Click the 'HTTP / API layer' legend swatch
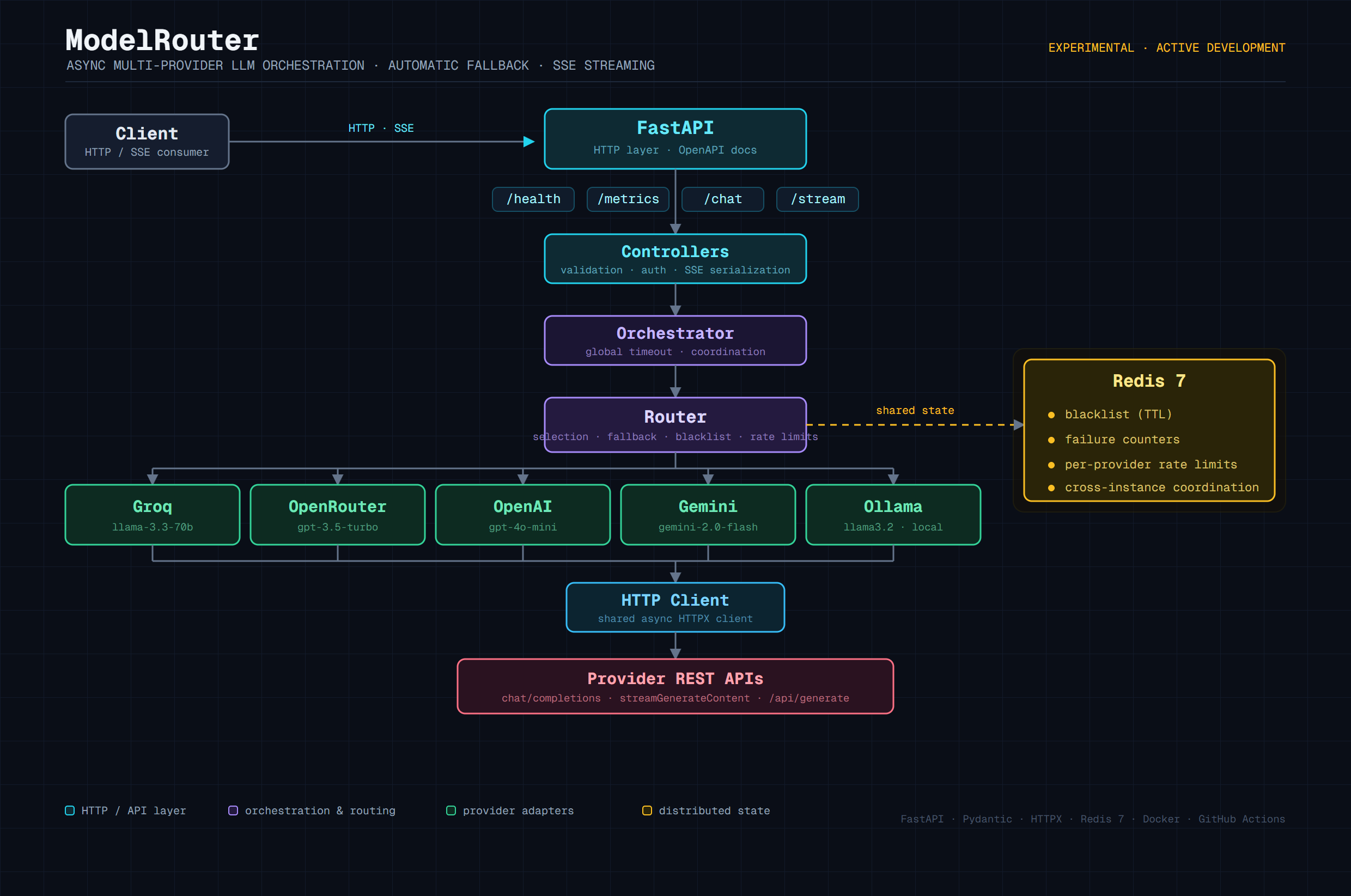 tap(70, 810)
